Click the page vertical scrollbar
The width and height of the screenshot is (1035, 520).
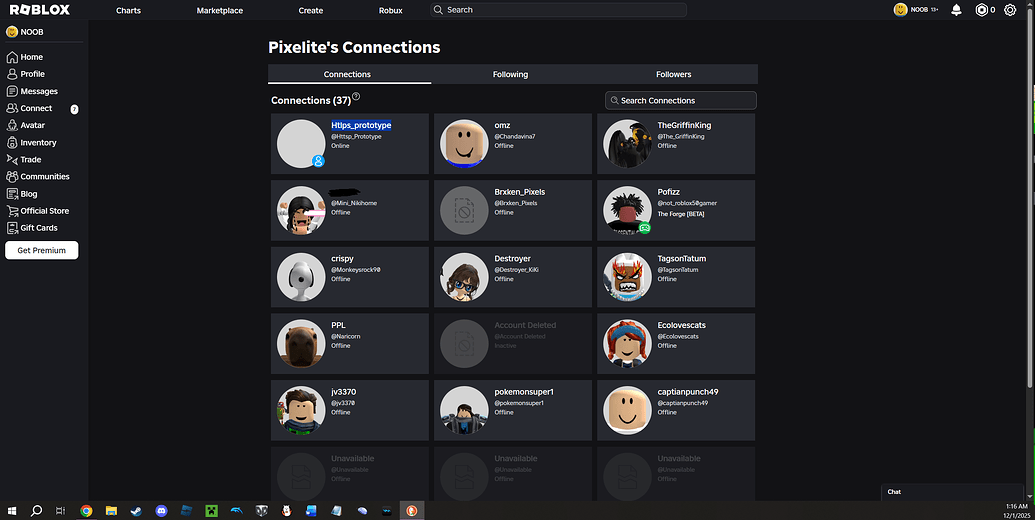1030,198
